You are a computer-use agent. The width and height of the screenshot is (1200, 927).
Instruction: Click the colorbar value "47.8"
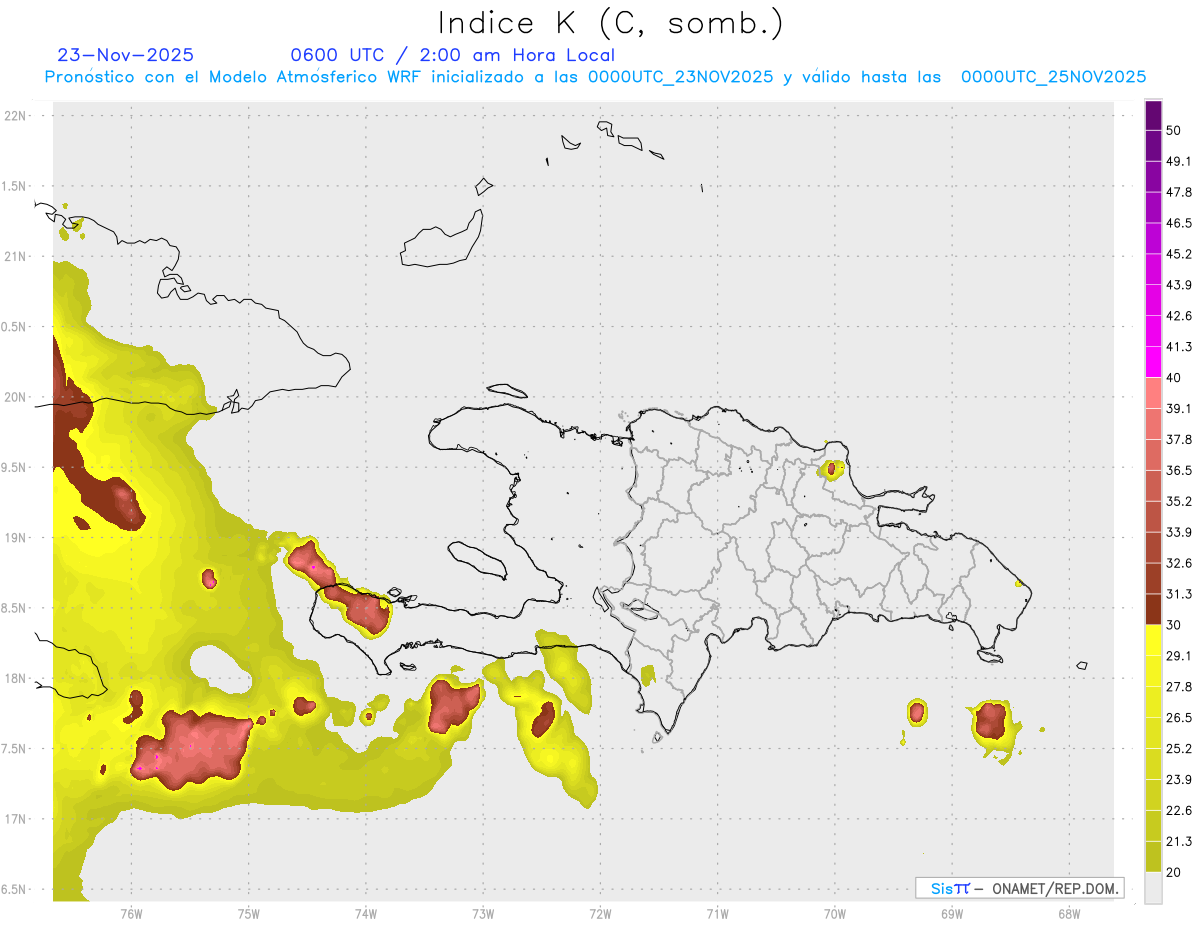[1179, 192]
